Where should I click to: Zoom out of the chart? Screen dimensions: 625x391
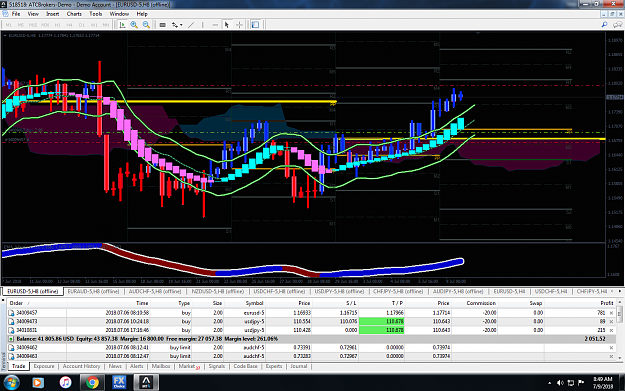click(x=146, y=25)
